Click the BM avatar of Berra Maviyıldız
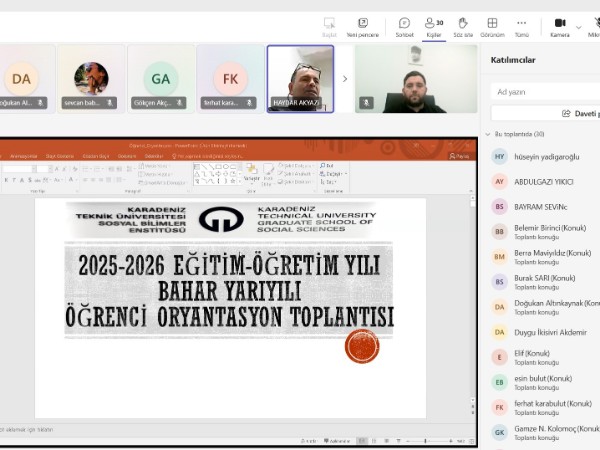Screen dimensions: 600x450 click(499, 257)
